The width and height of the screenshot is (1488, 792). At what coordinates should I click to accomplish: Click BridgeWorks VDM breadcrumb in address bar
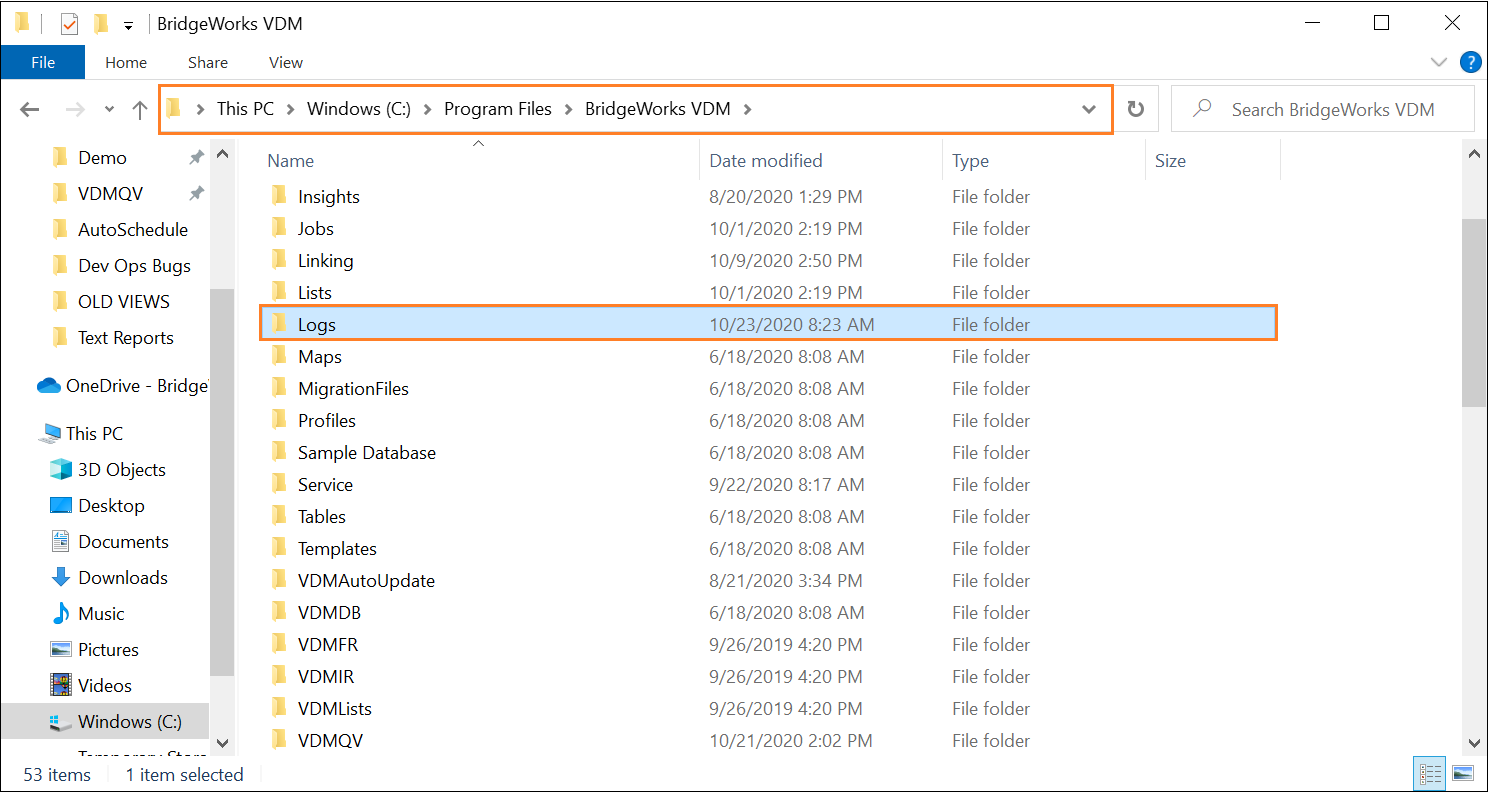[658, 109]
